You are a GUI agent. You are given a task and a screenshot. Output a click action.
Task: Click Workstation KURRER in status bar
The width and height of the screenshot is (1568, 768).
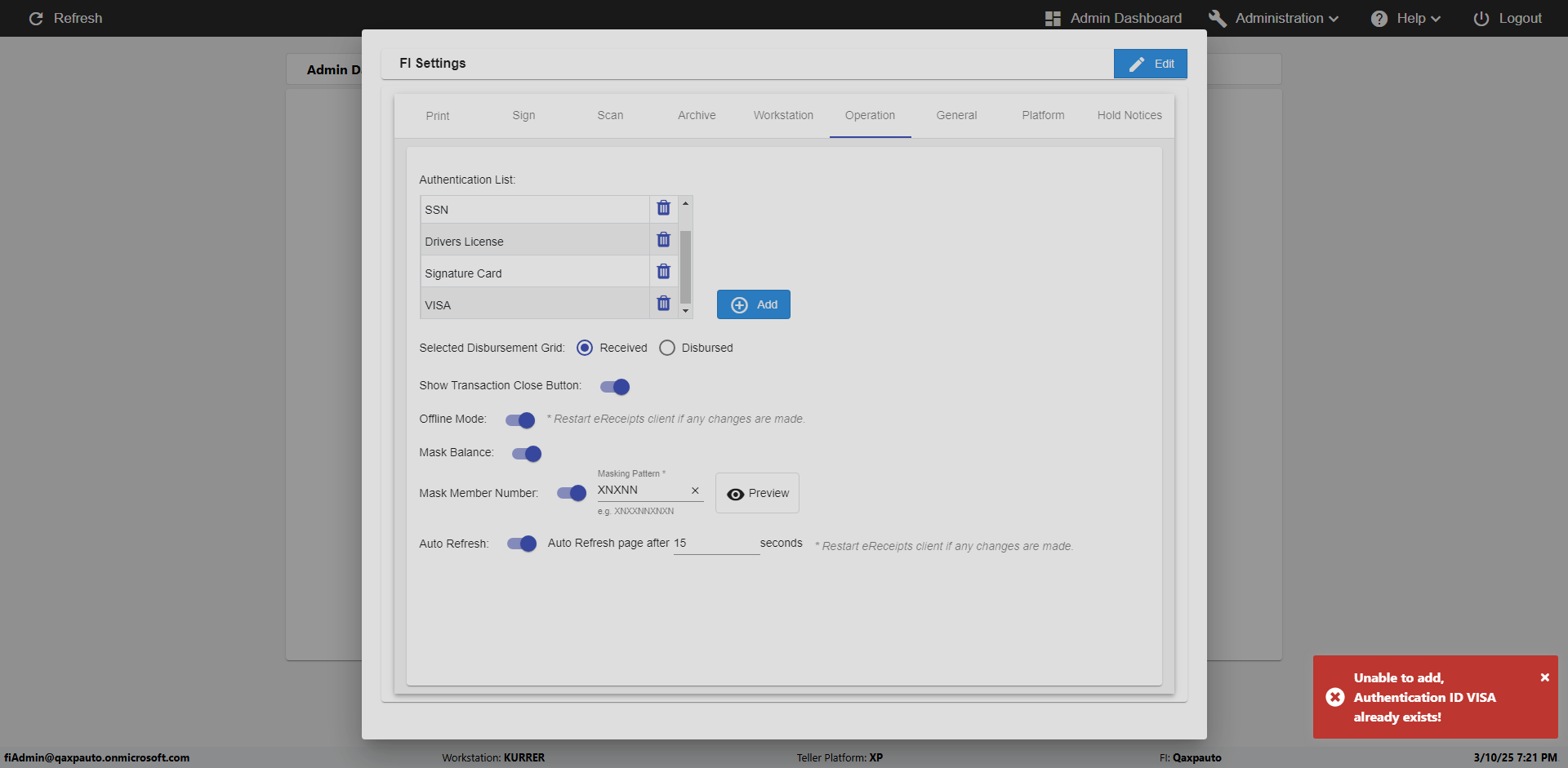493,757
